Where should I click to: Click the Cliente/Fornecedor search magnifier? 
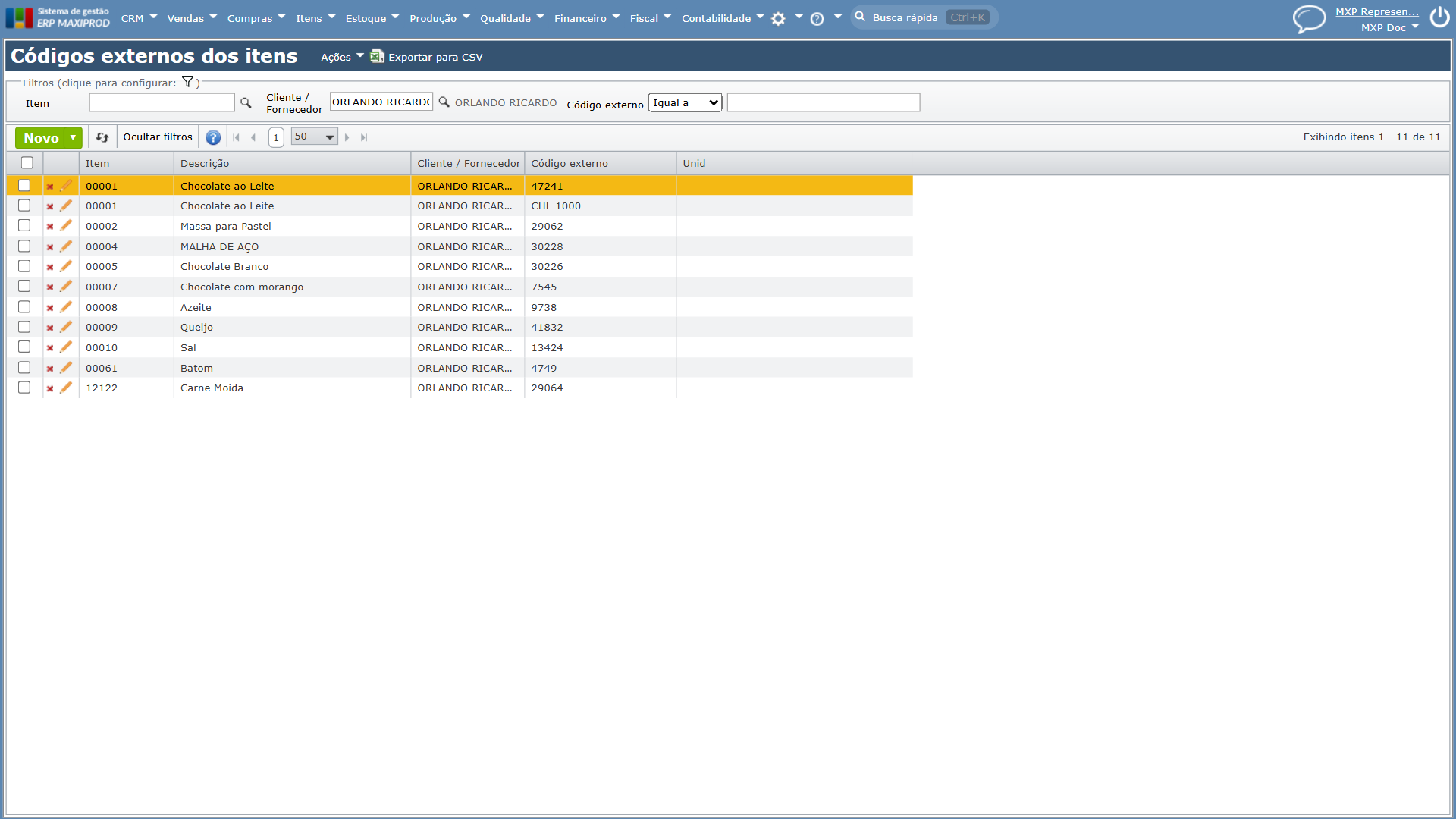pos(444,102)
